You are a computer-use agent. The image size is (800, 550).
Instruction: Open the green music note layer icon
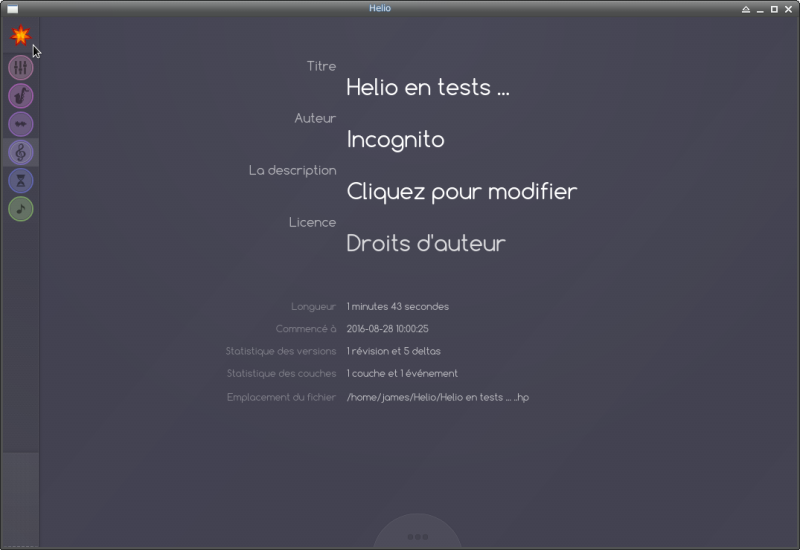click(21, 209)
